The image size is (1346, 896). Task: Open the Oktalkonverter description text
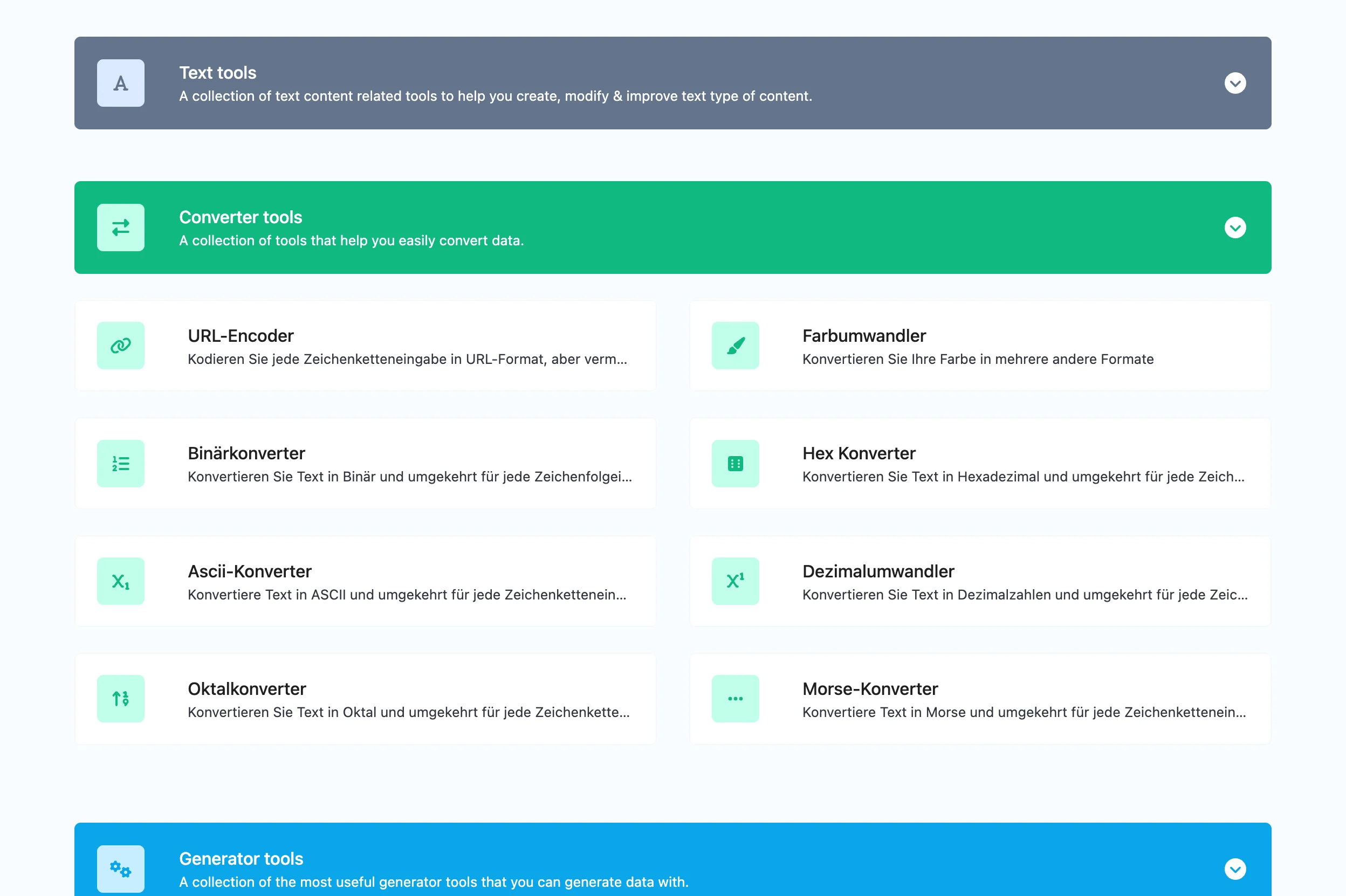point(408,712)
